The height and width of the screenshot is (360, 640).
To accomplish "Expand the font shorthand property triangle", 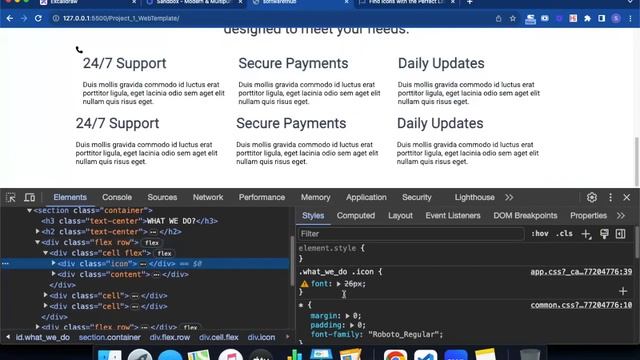I will tap(339, 284).
